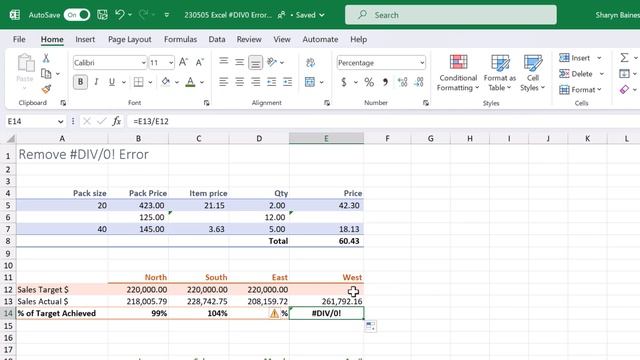Click the Search box
Image resolution: width=640 pixels, height=360 pixels.
point(451,15)
